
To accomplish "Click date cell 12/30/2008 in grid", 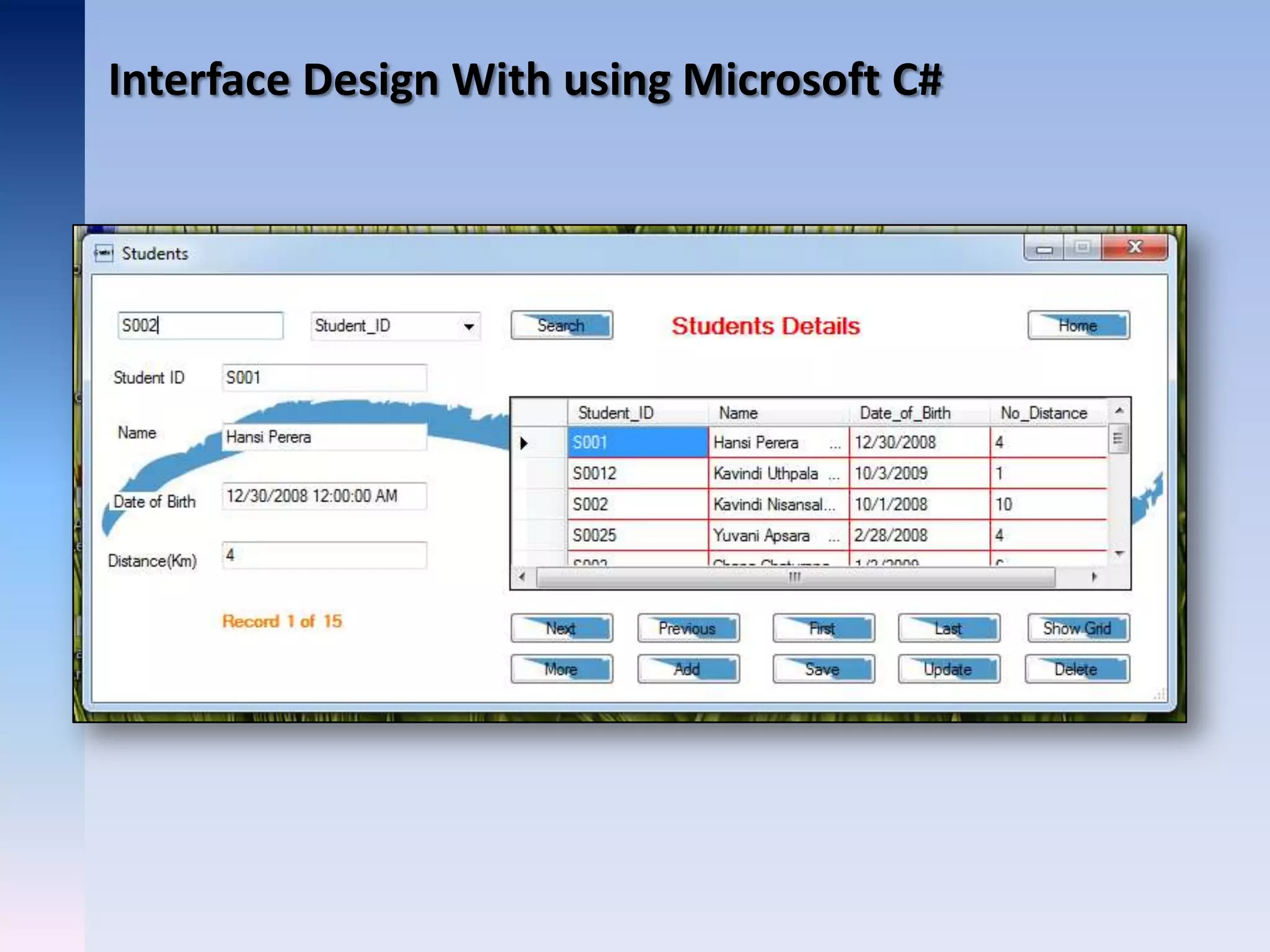I will pos(919,443).
